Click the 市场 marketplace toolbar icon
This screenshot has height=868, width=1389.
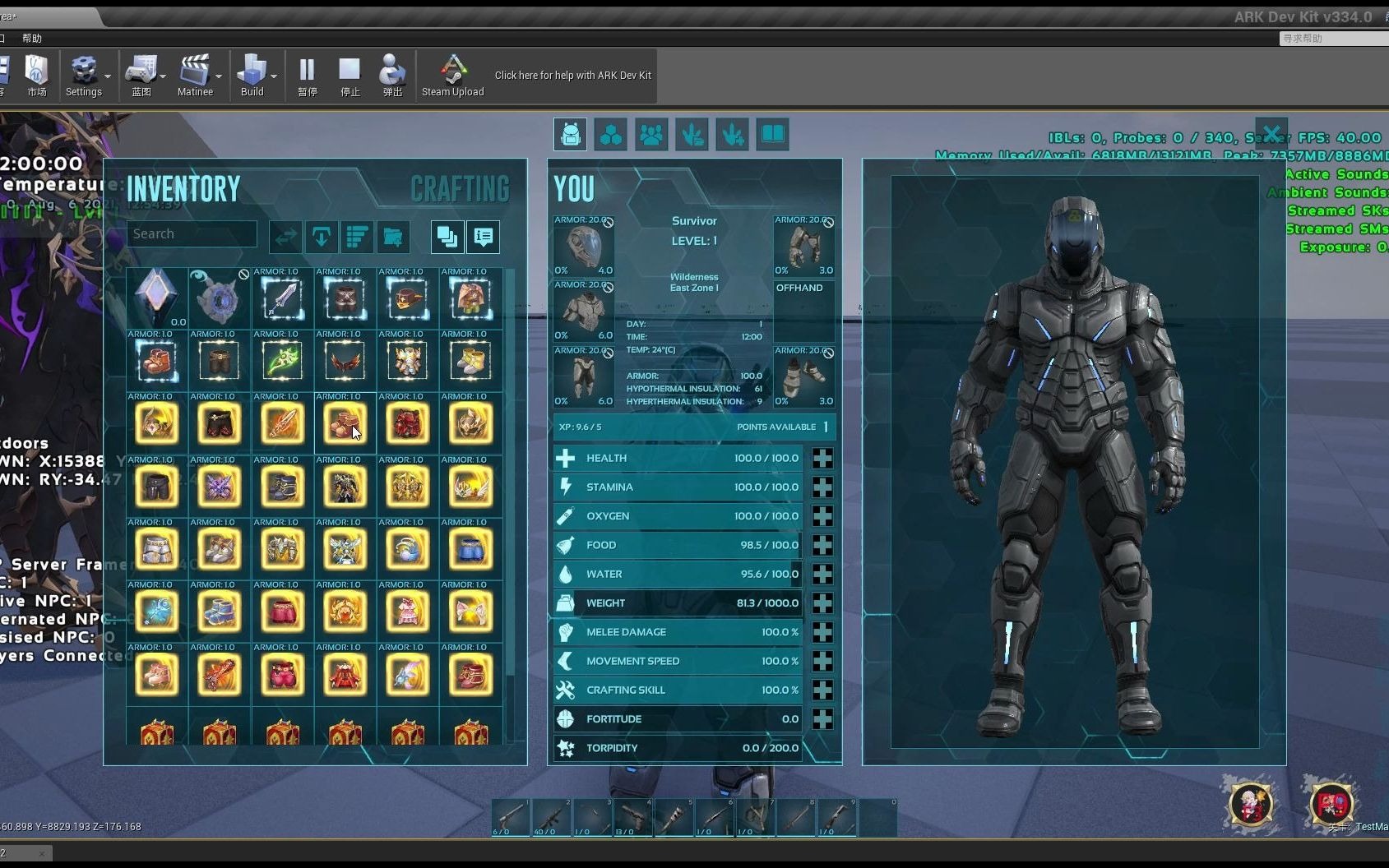[x=37, y=76]
